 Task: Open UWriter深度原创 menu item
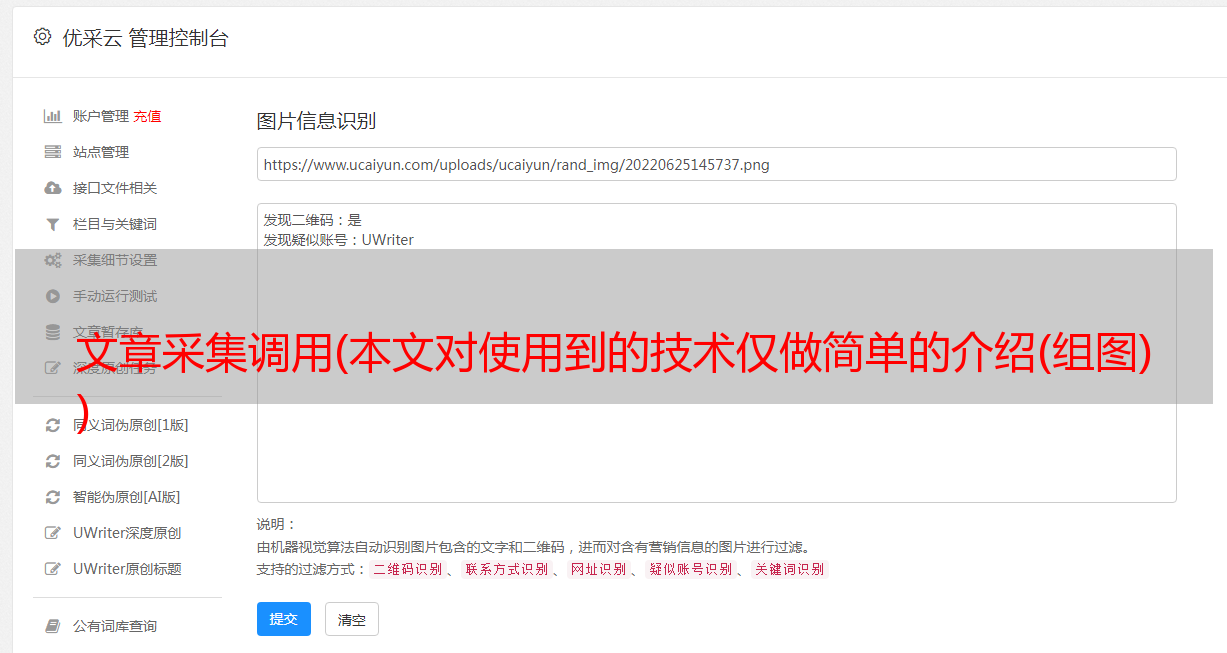coord(127,533)
